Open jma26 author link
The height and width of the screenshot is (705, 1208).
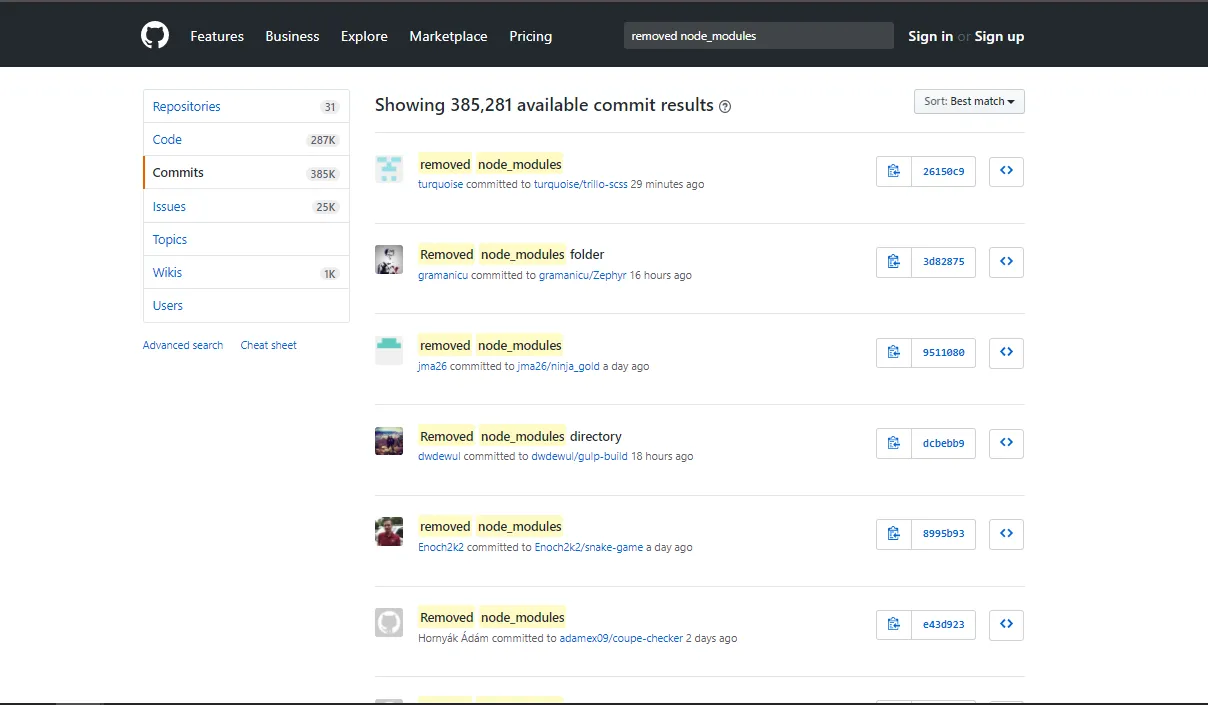coord(432,366)
